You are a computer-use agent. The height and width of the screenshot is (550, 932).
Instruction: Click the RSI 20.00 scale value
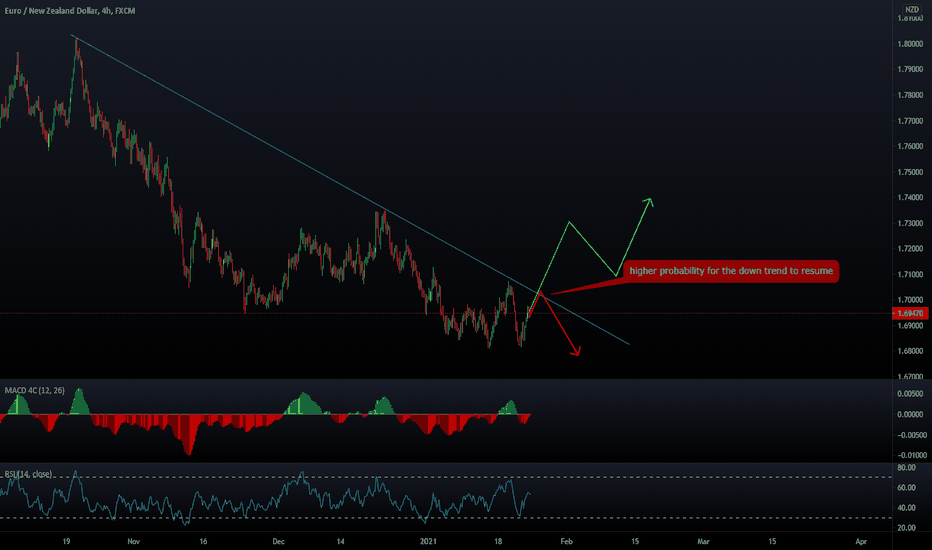[x=906, y=528]
